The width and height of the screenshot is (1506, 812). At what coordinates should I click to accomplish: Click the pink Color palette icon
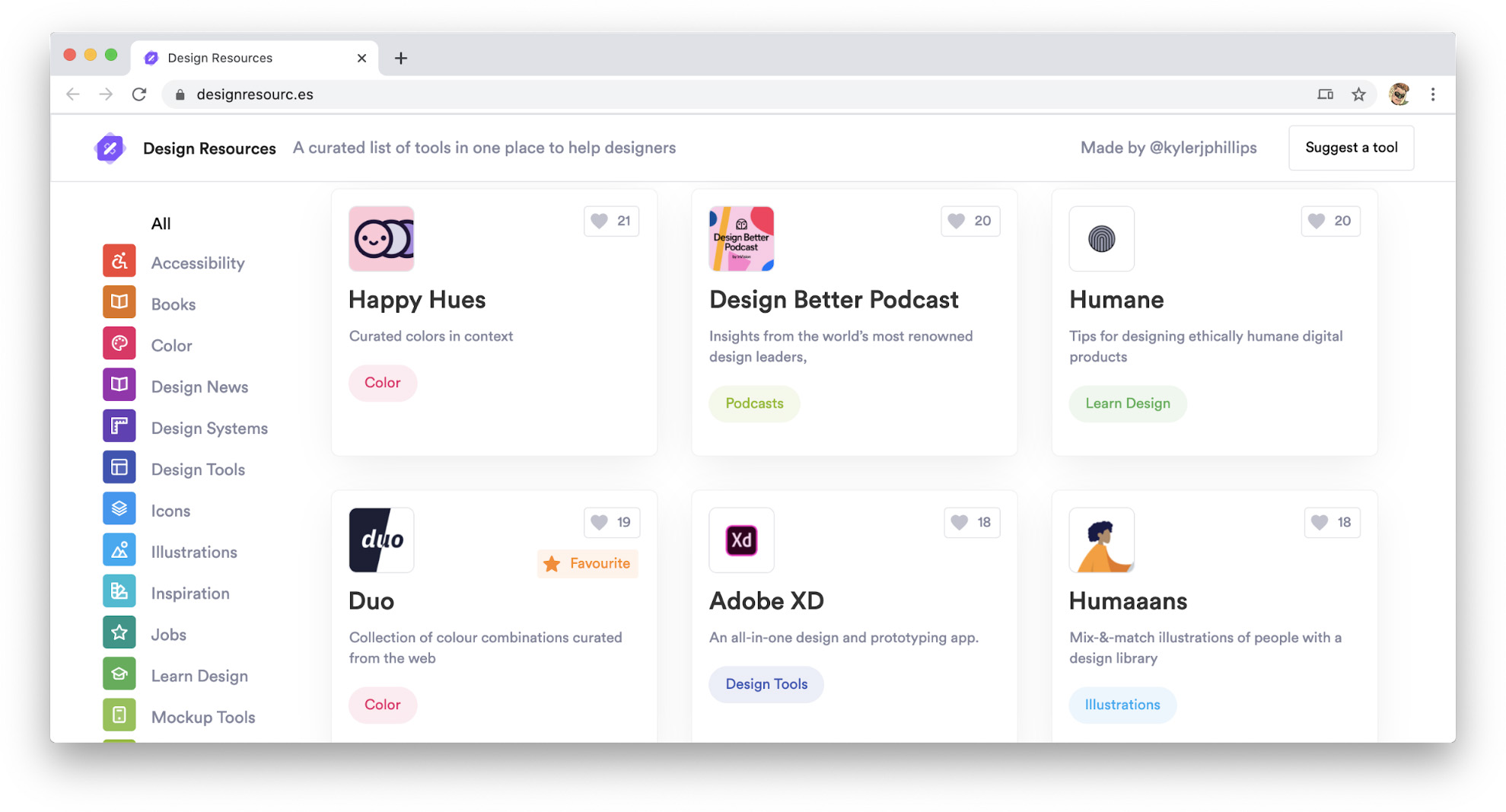point(119,343)
